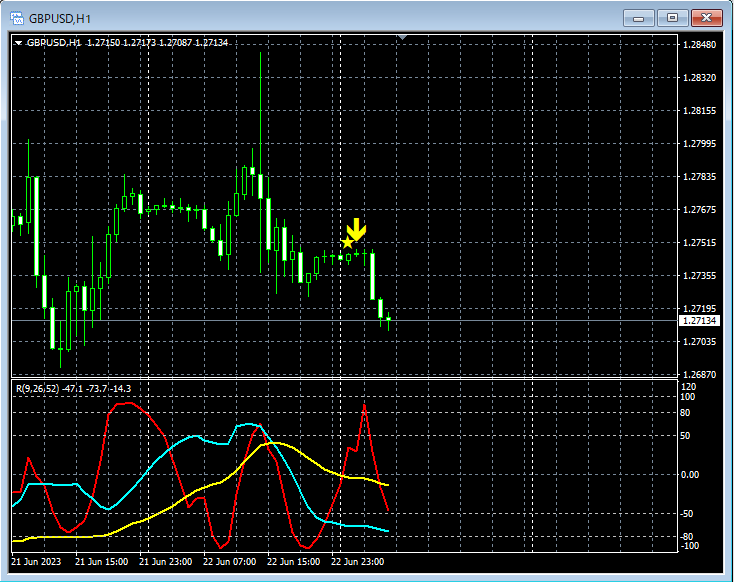Click the indicator scale value -50
735x582 pixels.
point(686,514)
